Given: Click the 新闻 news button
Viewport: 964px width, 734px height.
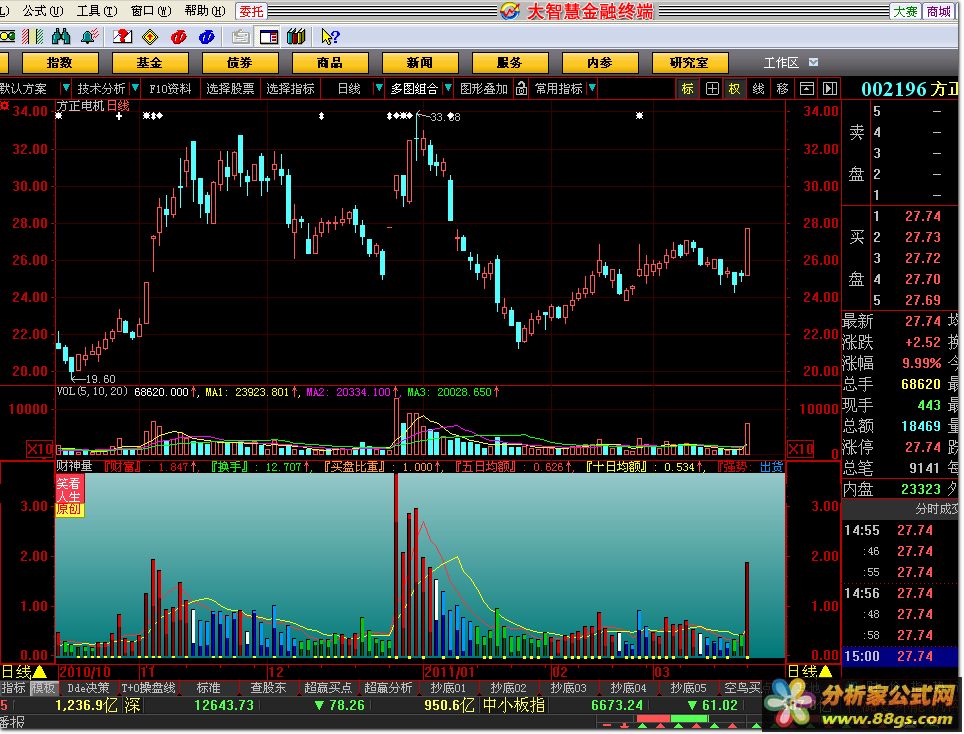Looking at the screenshot, I should click(420, 62).
